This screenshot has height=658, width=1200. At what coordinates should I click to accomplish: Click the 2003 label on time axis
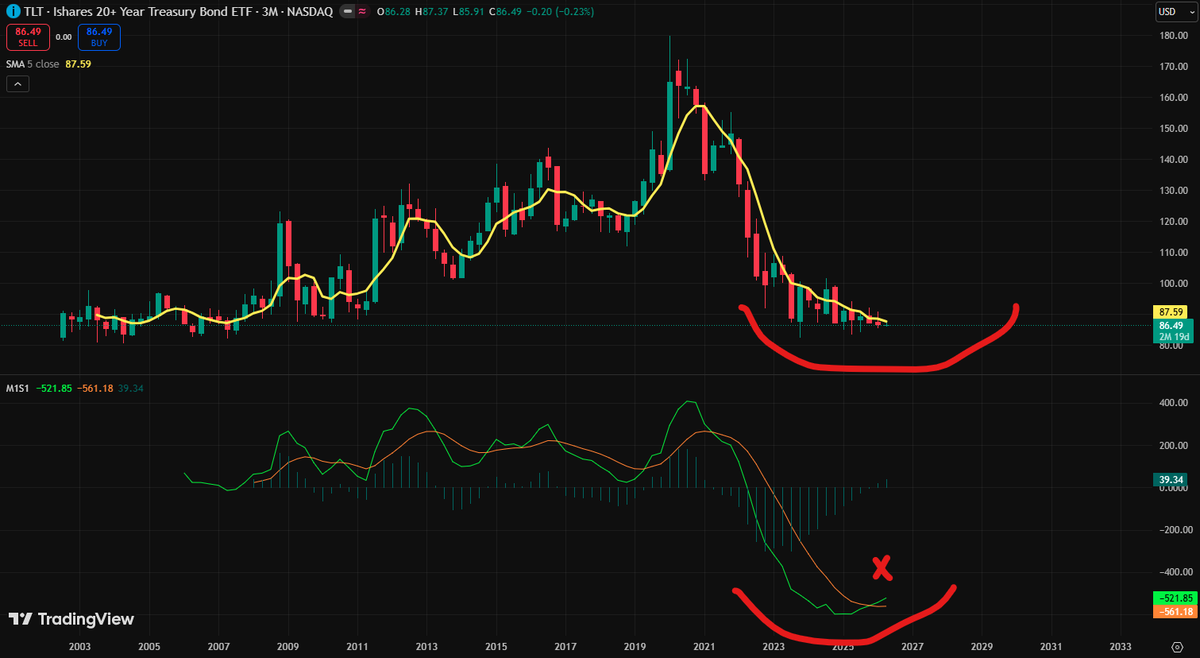click(x=79, y=646)
